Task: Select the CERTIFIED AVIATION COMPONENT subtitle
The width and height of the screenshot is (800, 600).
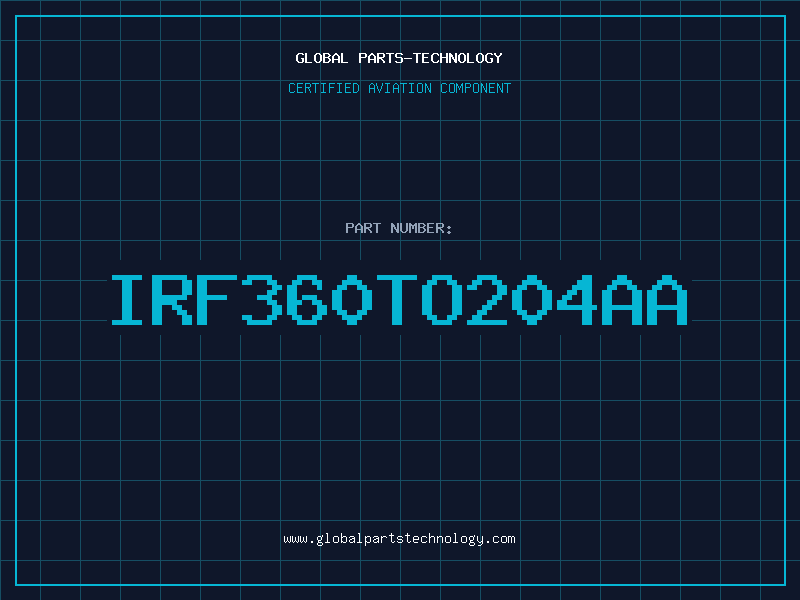Action: tap(399, 88)
